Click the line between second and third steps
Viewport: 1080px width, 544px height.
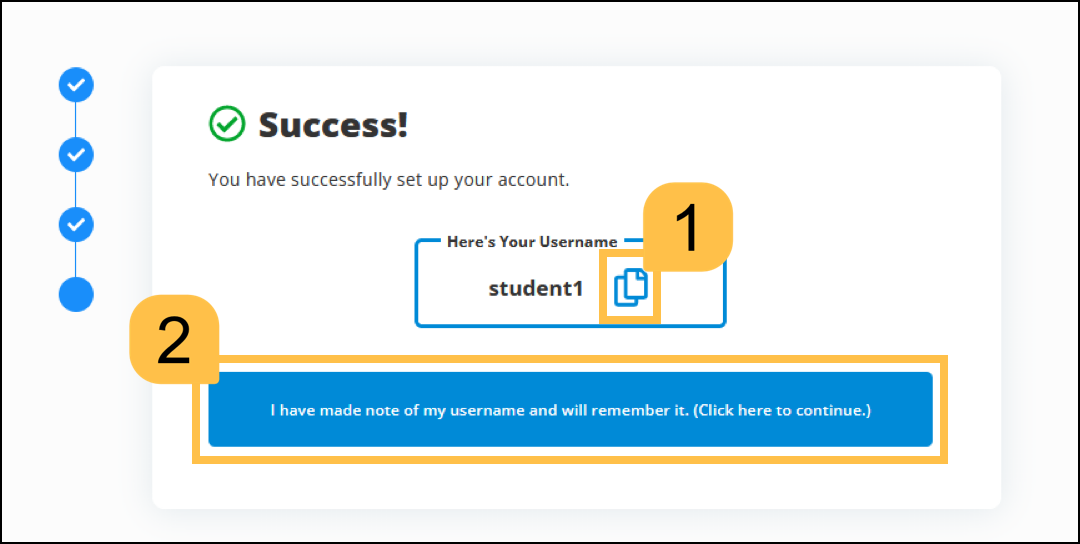coord(76,190)
